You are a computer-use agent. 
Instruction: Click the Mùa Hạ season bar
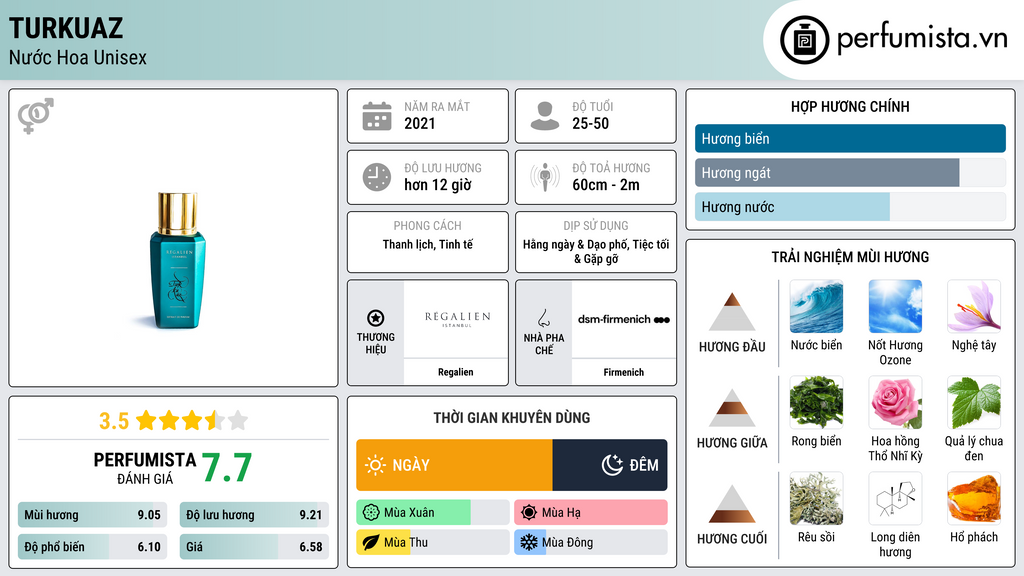(x=591, y=513)
